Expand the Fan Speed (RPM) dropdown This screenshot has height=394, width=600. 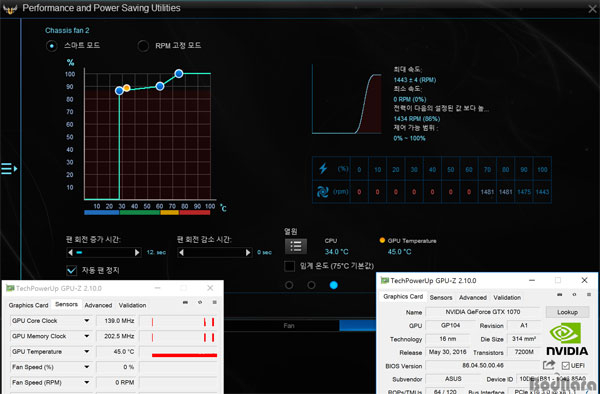tap(87, 382)
